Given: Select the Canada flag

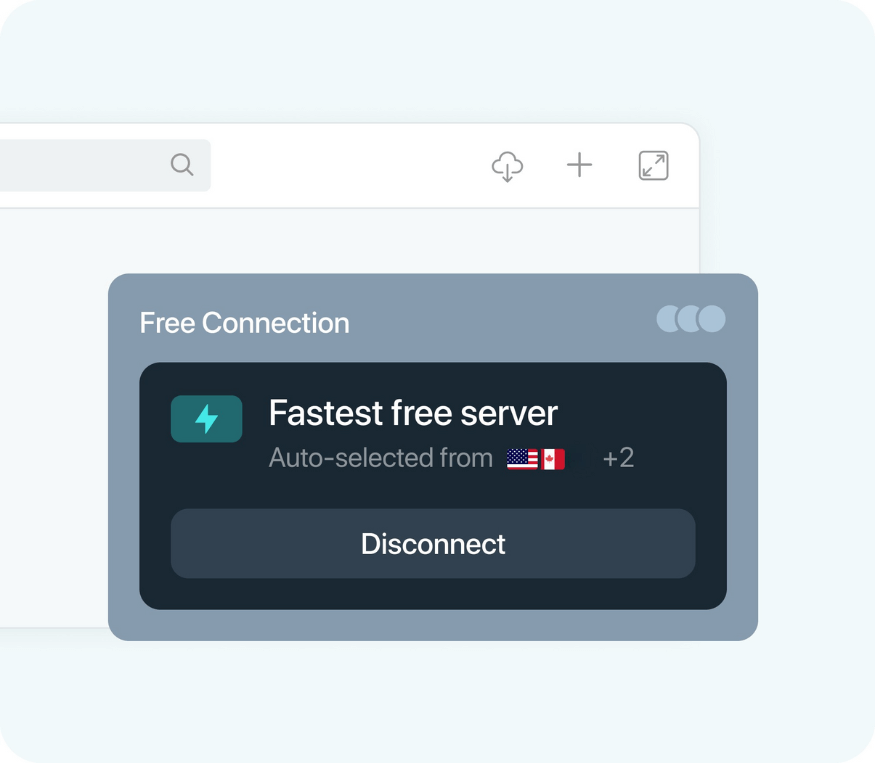Looking at the screenshot, I should (553, 459).
